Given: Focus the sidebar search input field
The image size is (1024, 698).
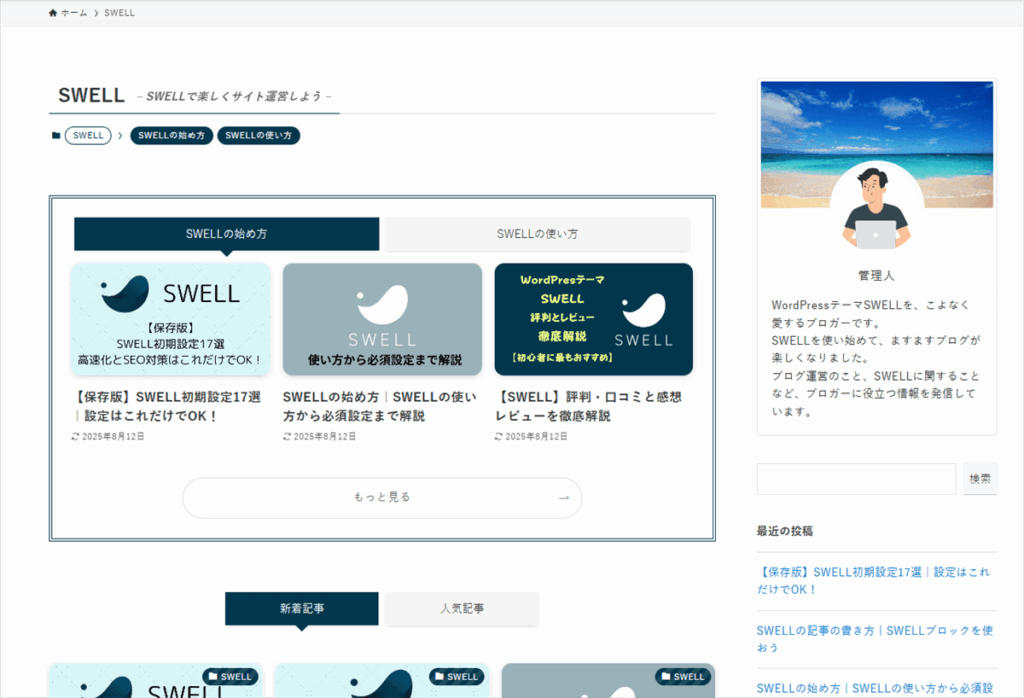Looking at the screenshot, I should (x=856, y=479).
